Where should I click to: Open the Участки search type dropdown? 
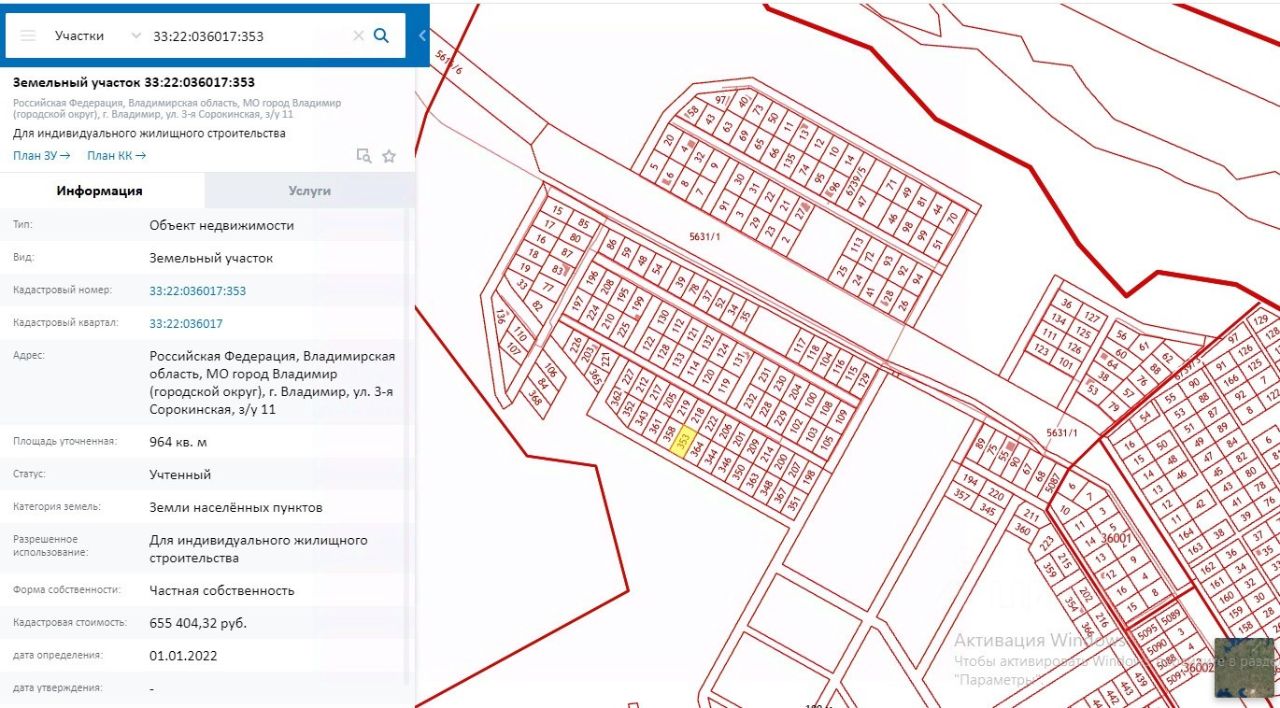pos(98,35)
